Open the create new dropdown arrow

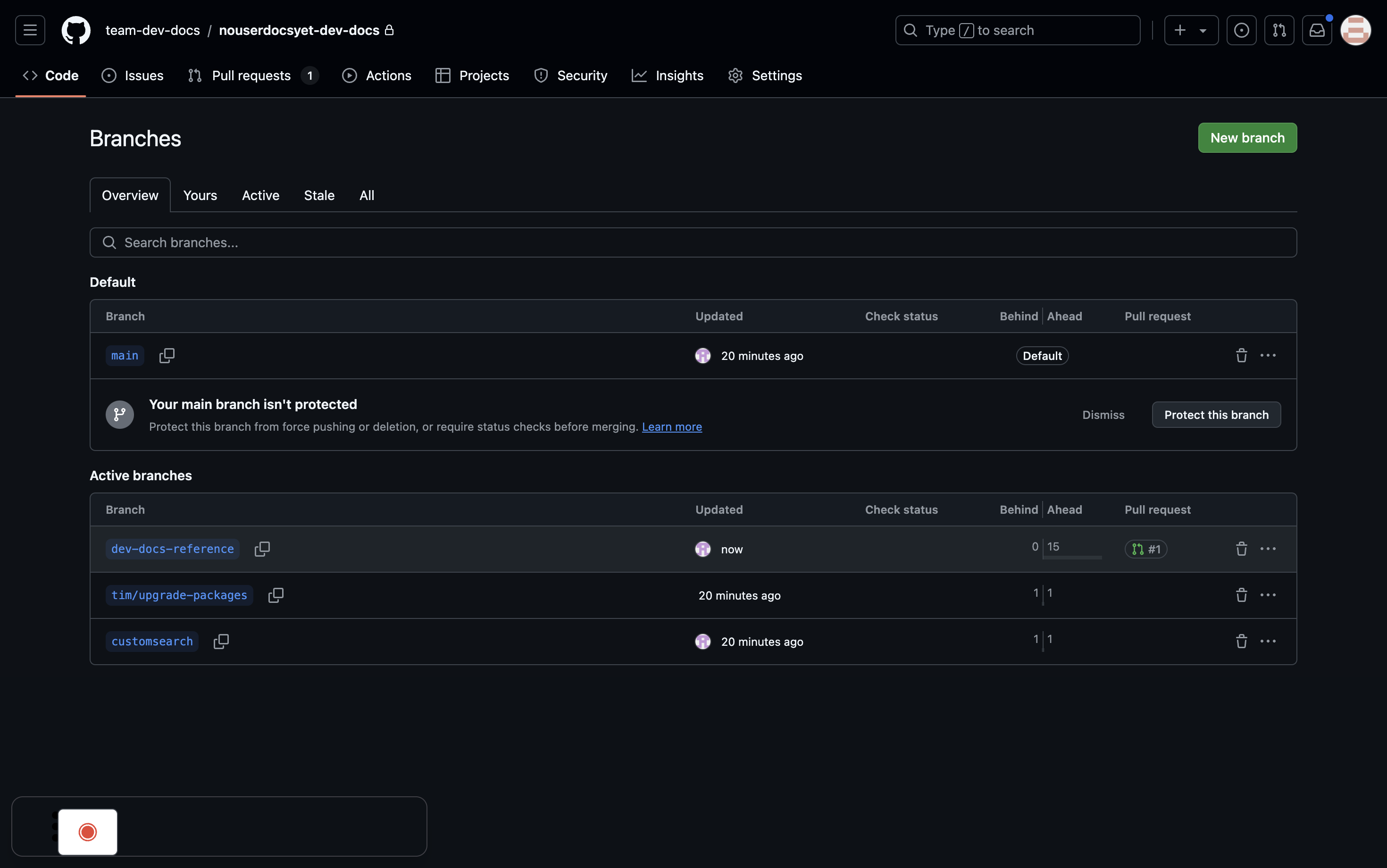click(1203, 30)
